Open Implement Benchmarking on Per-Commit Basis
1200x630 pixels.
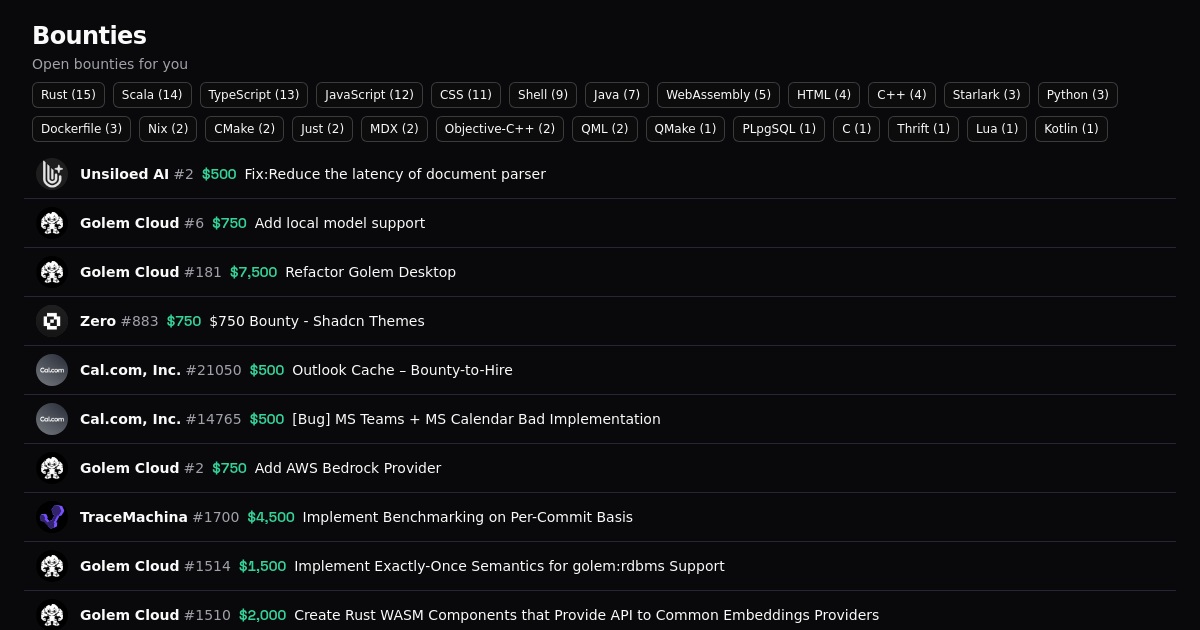click(468, 517)
